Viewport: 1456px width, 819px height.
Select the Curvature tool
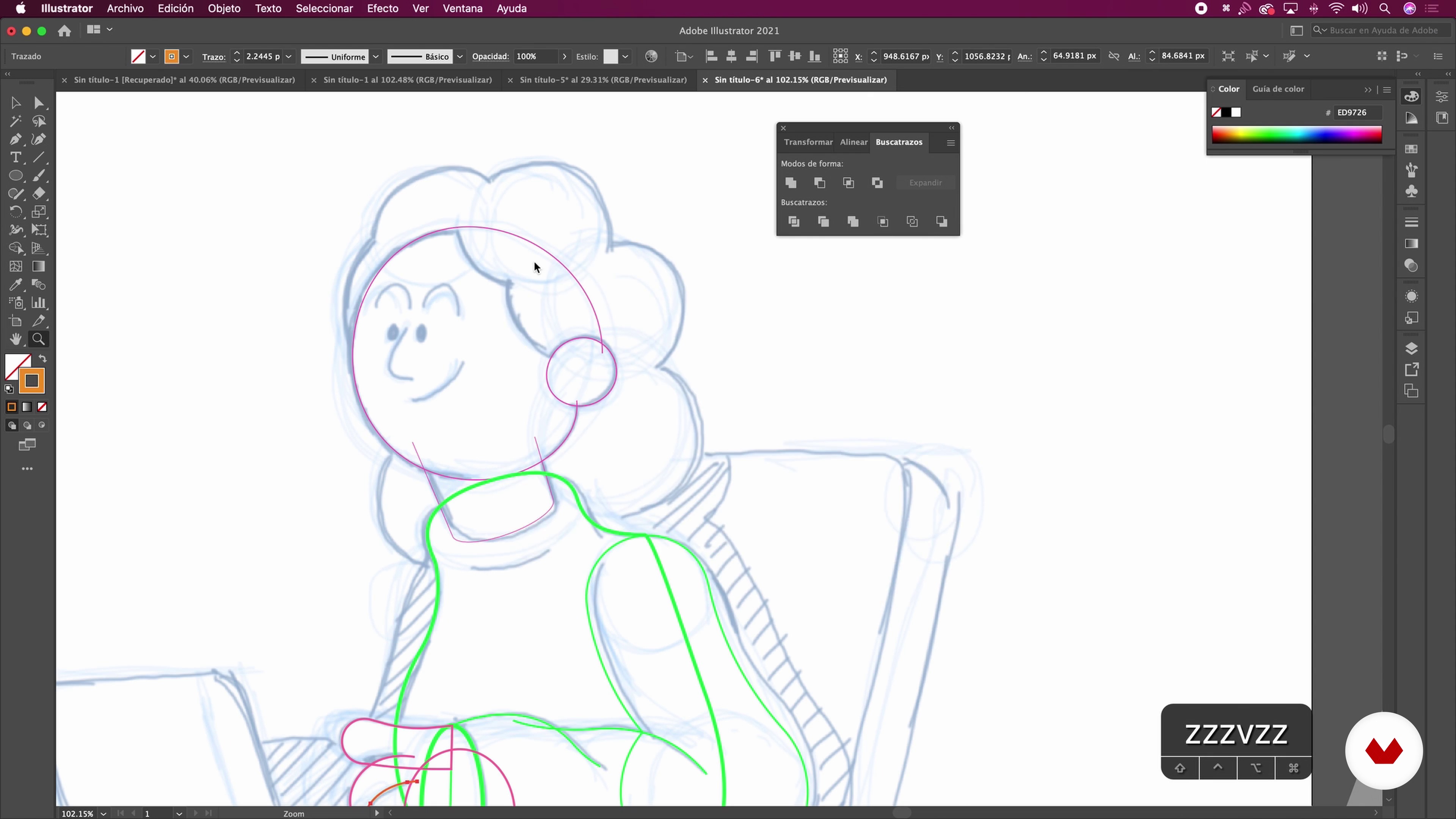point(38,139)
